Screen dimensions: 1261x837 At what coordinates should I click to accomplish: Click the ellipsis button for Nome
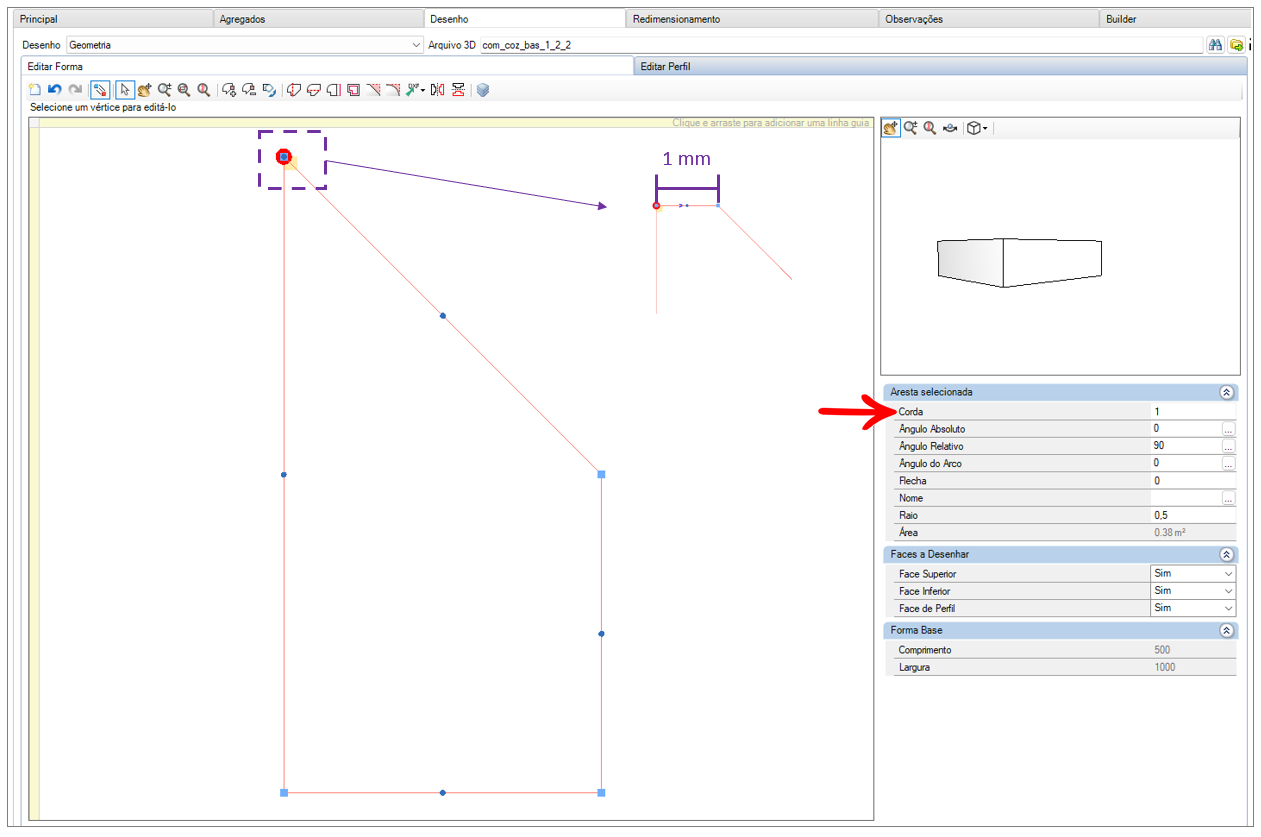(1228, 498)
